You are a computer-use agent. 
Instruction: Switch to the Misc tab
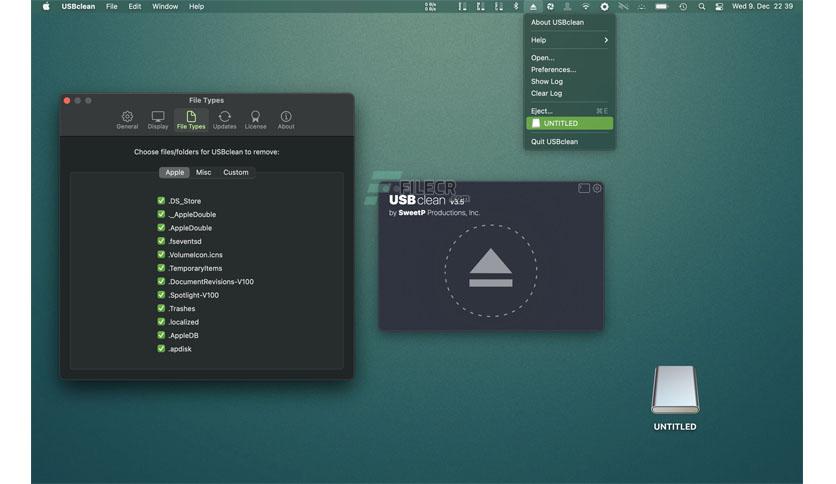click(x=203, y=172)
